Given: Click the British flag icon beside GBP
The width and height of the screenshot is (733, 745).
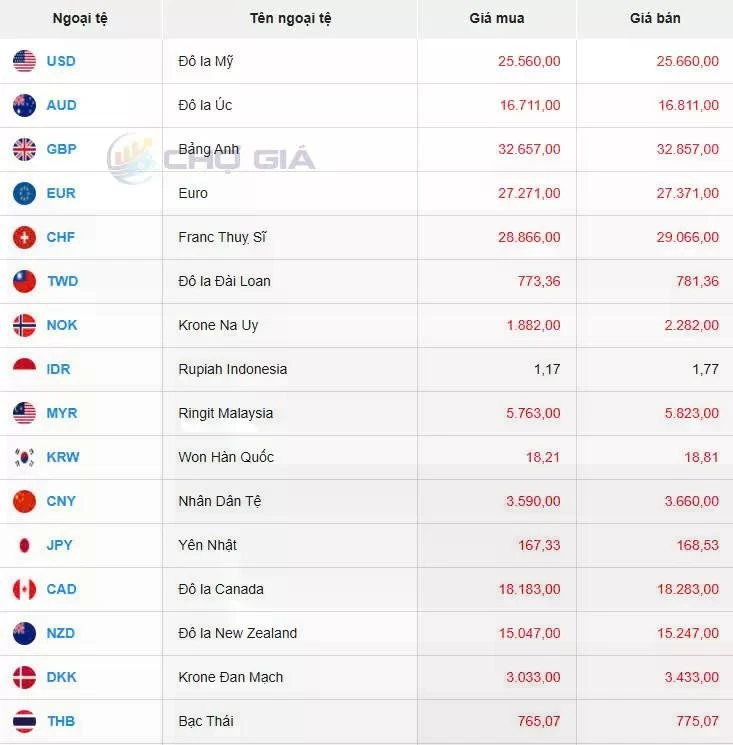Looking at the screenshot, I should pyautogui.click(x=25, y=149).
